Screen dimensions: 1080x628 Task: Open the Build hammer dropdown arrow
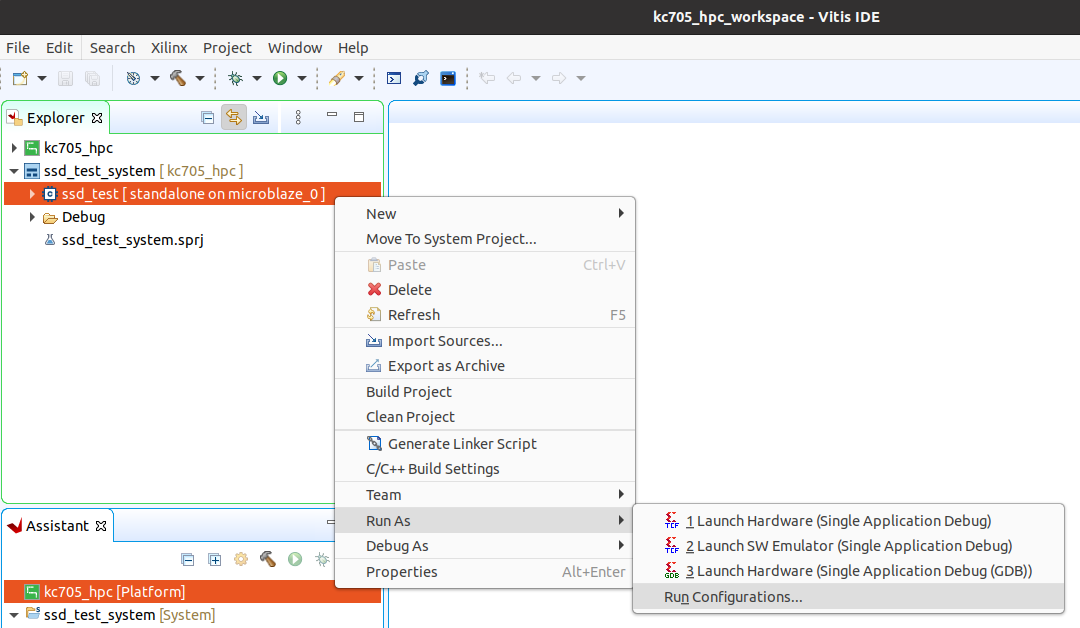click(x=200, y=78)
